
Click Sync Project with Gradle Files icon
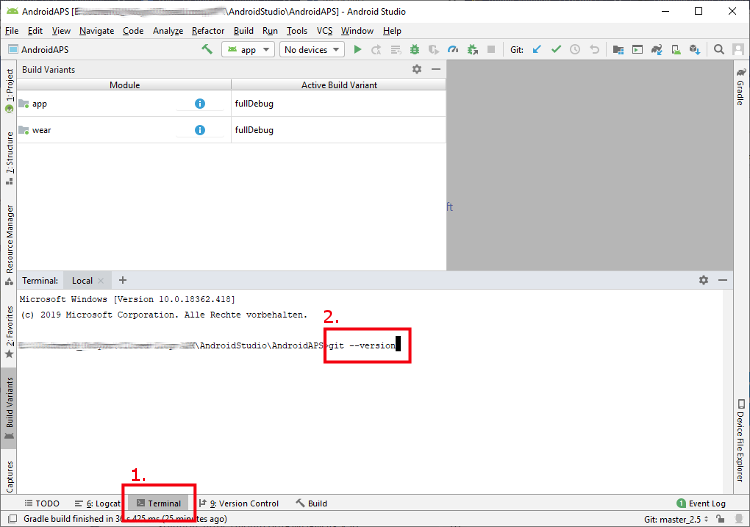click(x=657, y=49)
